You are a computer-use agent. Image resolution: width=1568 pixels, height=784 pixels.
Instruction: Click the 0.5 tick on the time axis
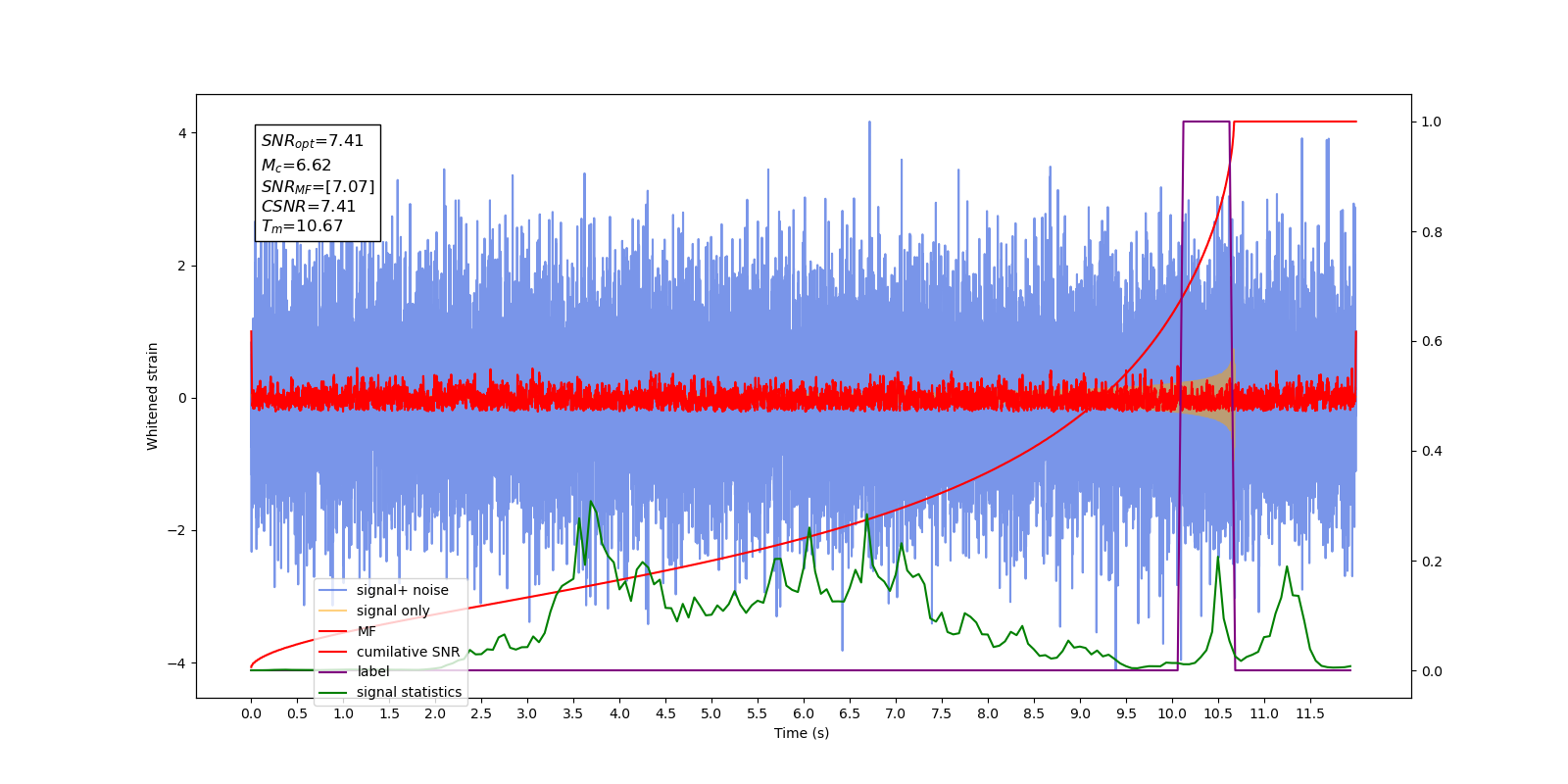click(x=297, y=713)
